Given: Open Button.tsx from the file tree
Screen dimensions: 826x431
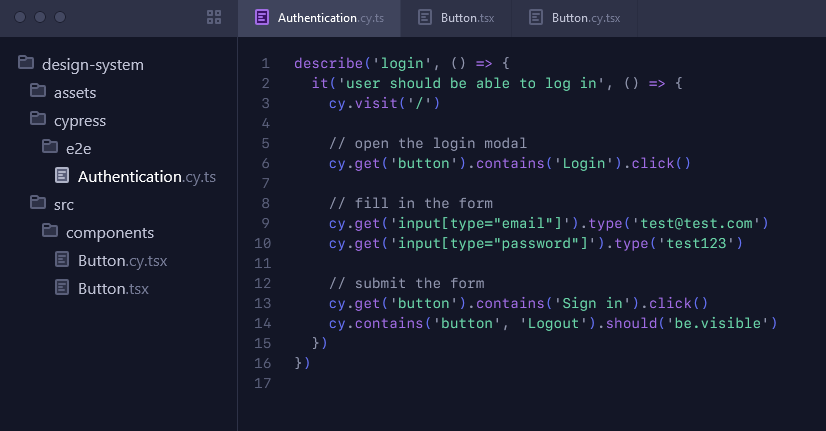Looking at the screenshot, I should pos(113,289).
